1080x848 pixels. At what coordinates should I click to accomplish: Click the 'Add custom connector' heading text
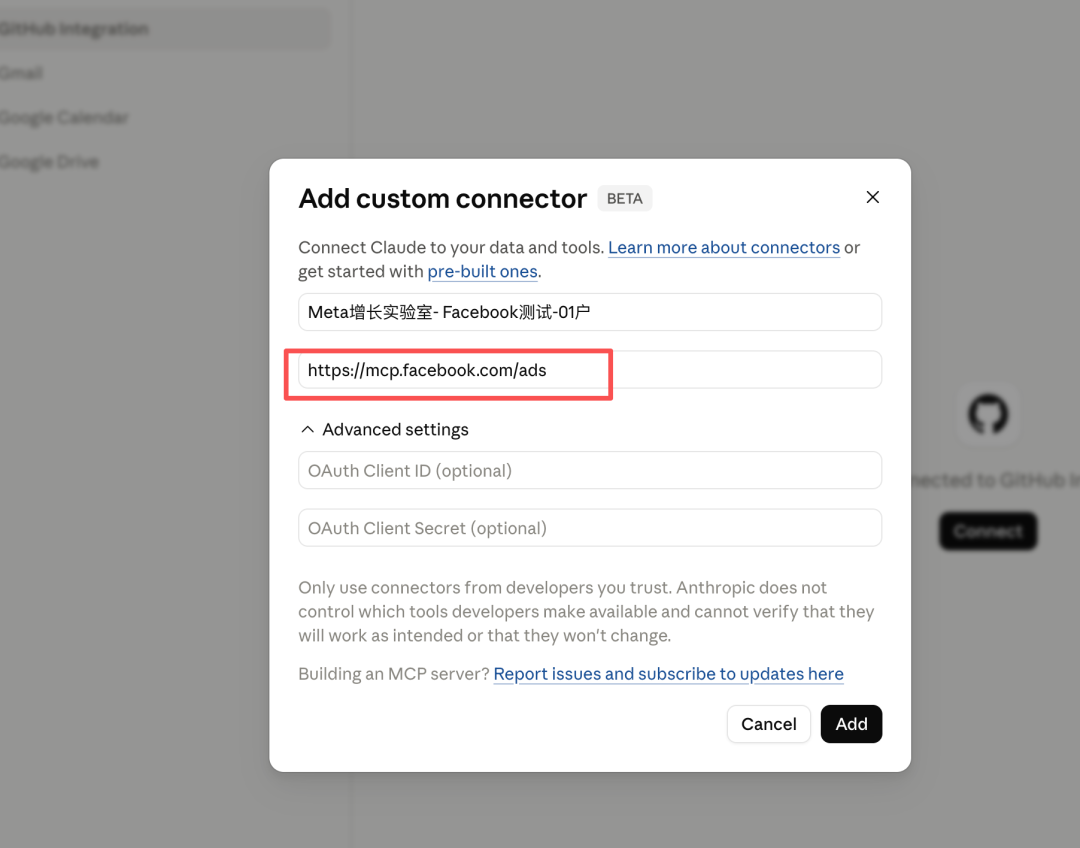442,198
